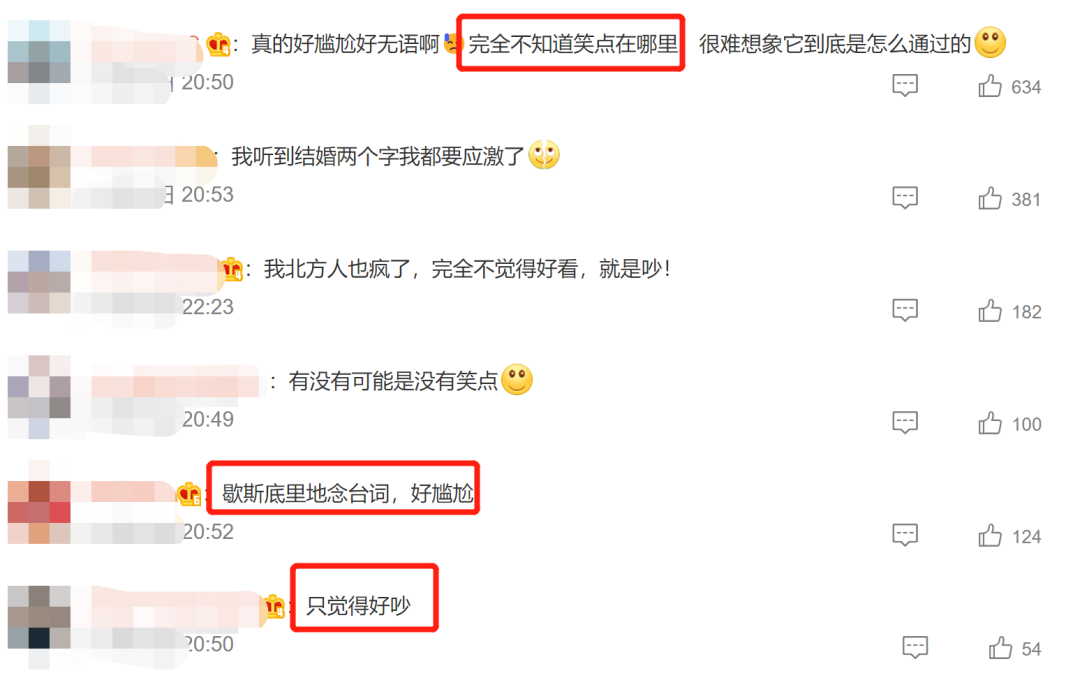Click the crown badge beside 我北方人也疯了

click(232, 268)
